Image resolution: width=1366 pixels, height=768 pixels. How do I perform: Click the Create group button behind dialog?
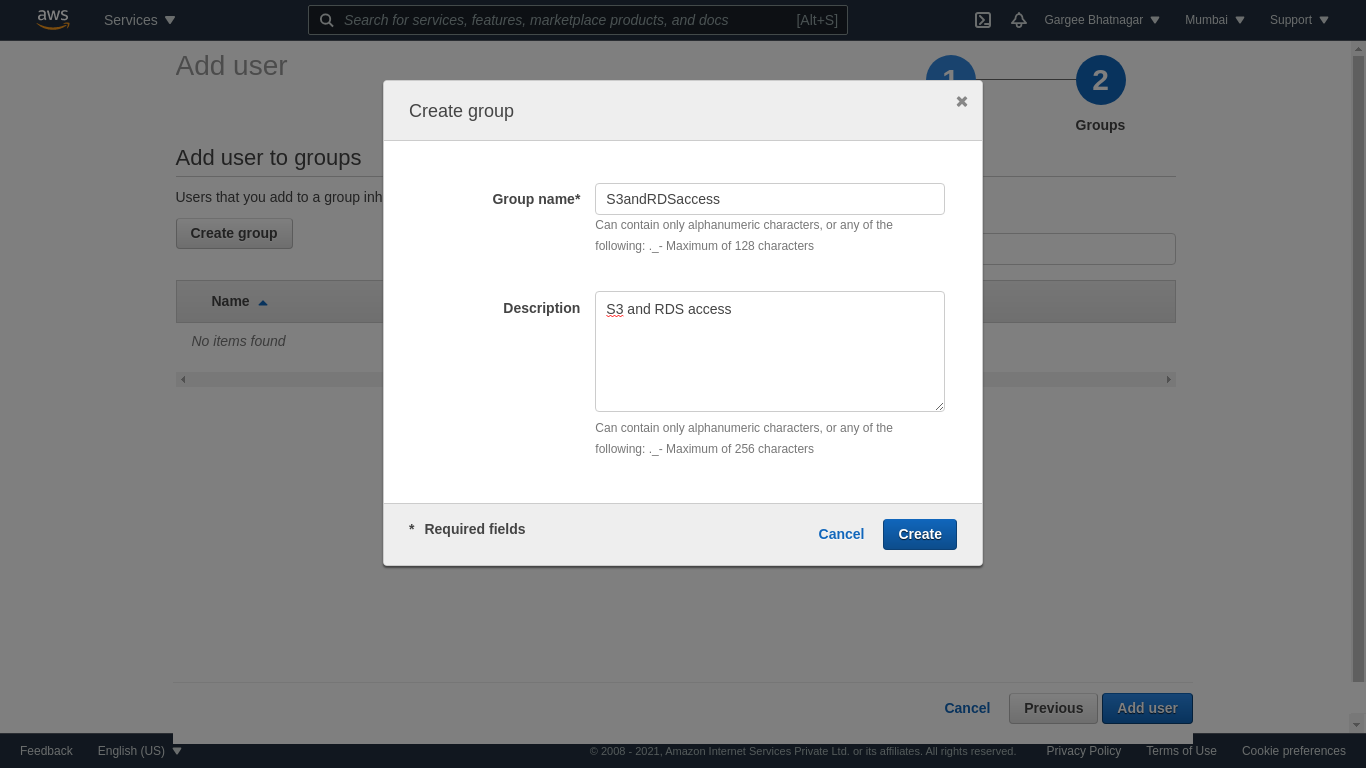[234, 233]
